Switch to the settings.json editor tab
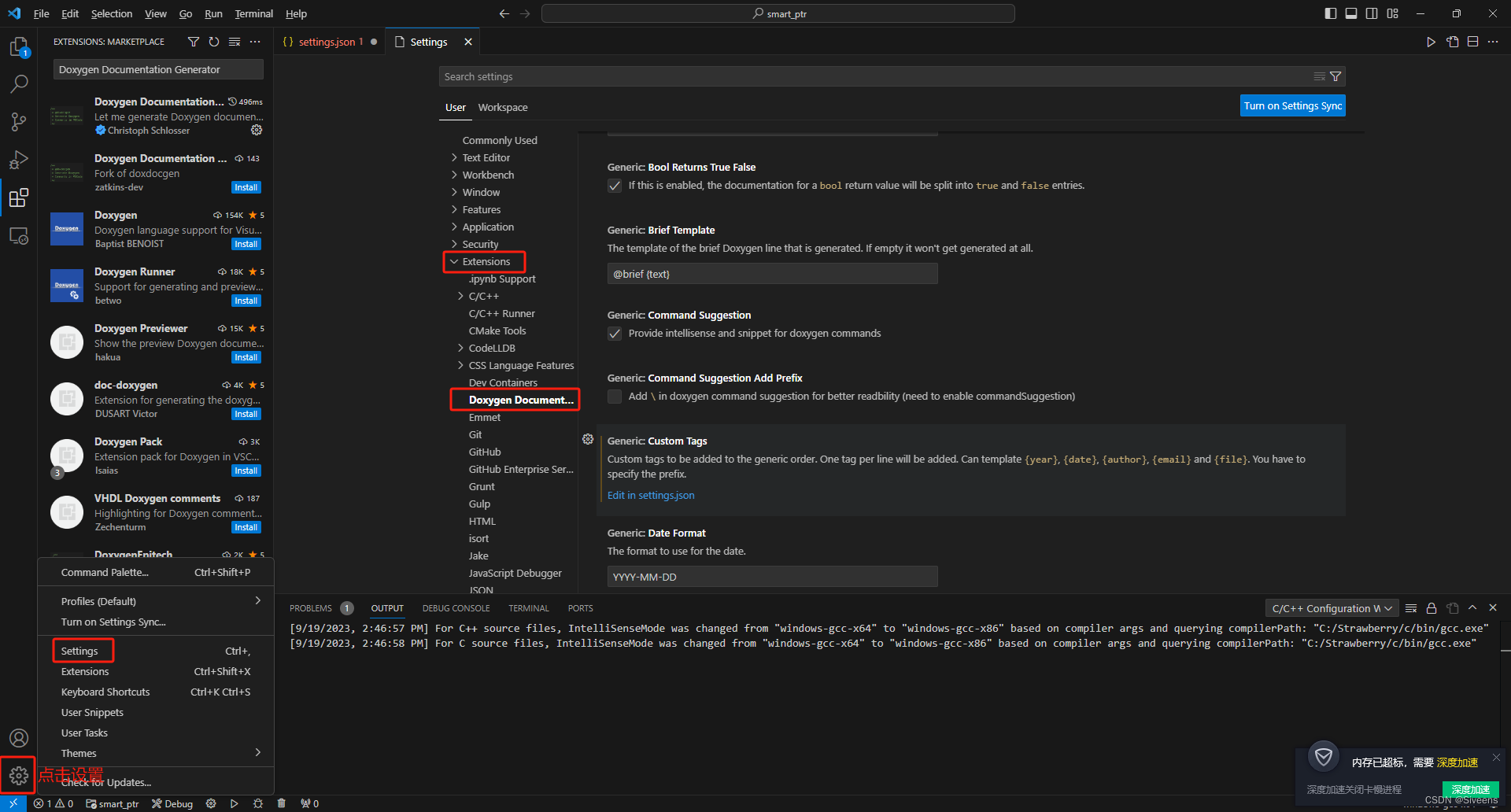Screen dimensions: 1511x812 (x=329, y=42)
